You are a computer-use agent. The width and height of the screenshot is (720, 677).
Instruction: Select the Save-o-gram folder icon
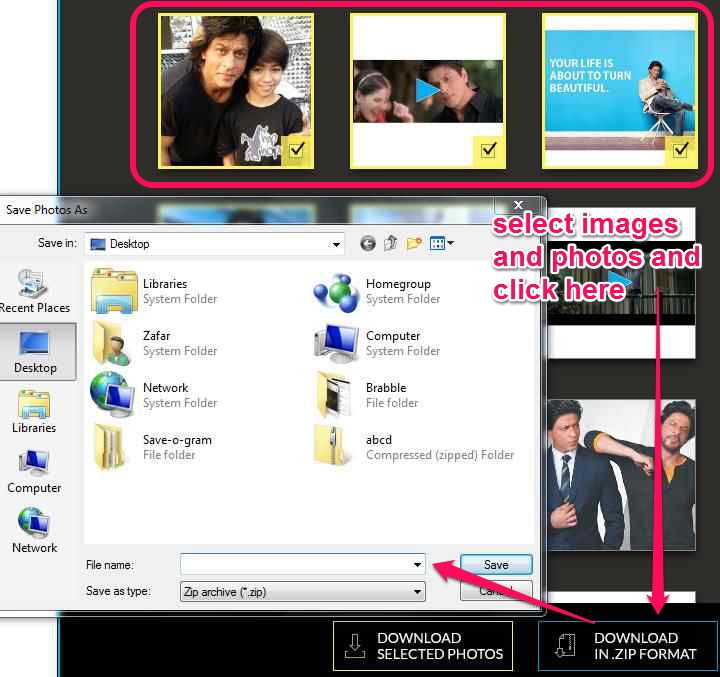pyautogui.click(x=108, y=446)
